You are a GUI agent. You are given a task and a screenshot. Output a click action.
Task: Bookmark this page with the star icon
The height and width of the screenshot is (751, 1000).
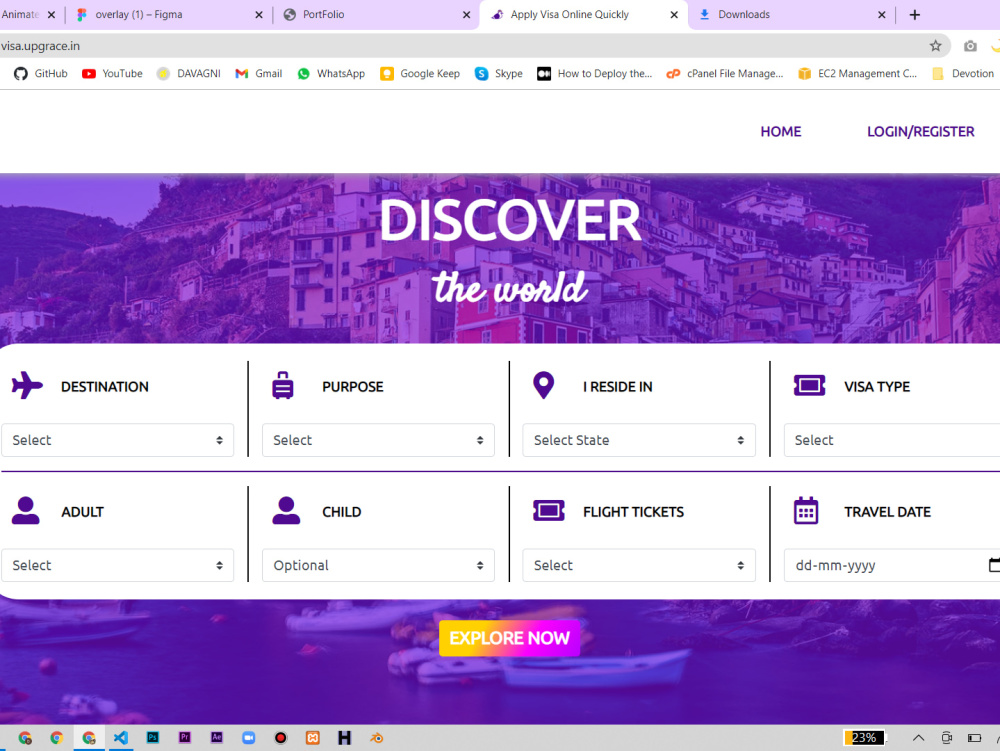coord(935,46)
